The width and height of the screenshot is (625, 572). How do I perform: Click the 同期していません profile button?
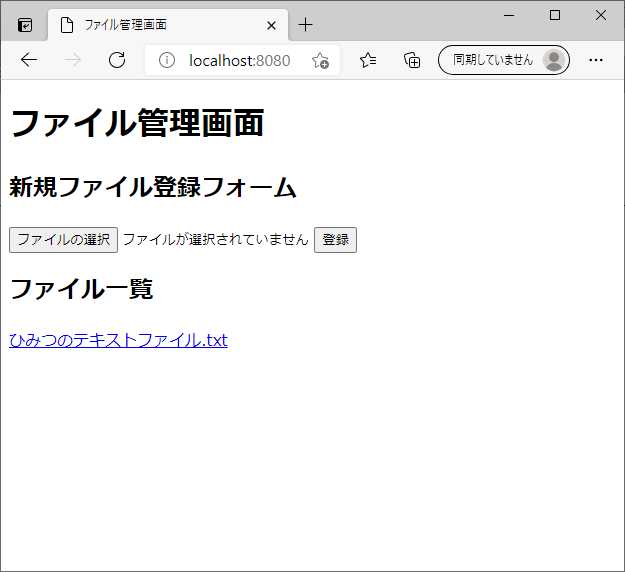504,60
